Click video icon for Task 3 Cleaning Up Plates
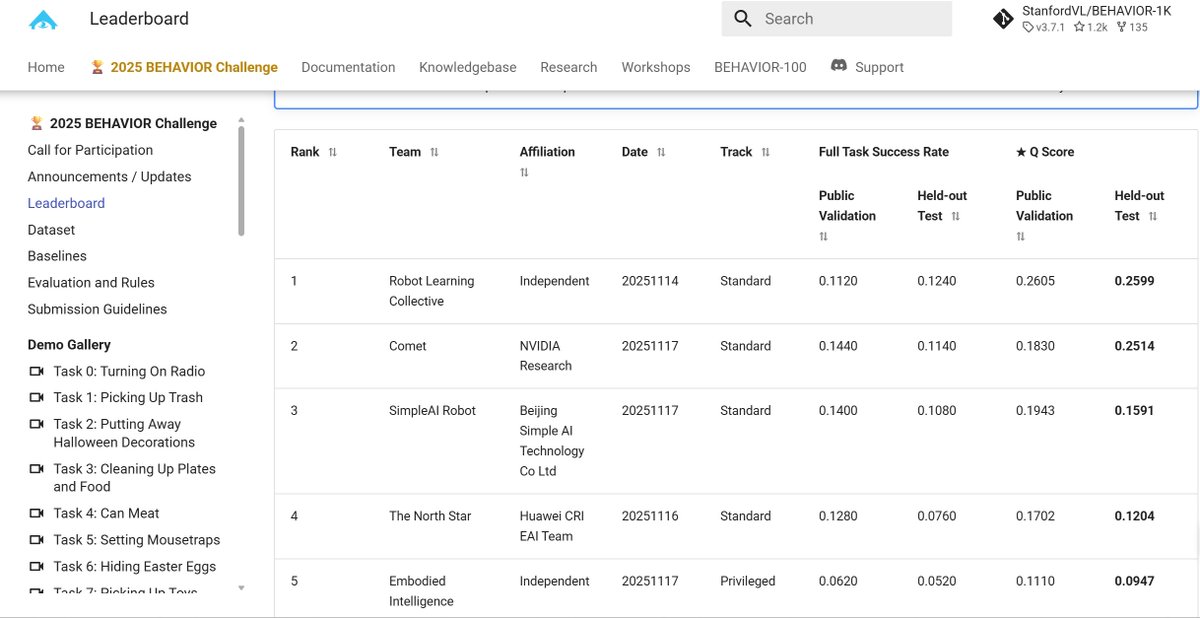The height and width of the screenshot is (618, 1200). (37, 468)
